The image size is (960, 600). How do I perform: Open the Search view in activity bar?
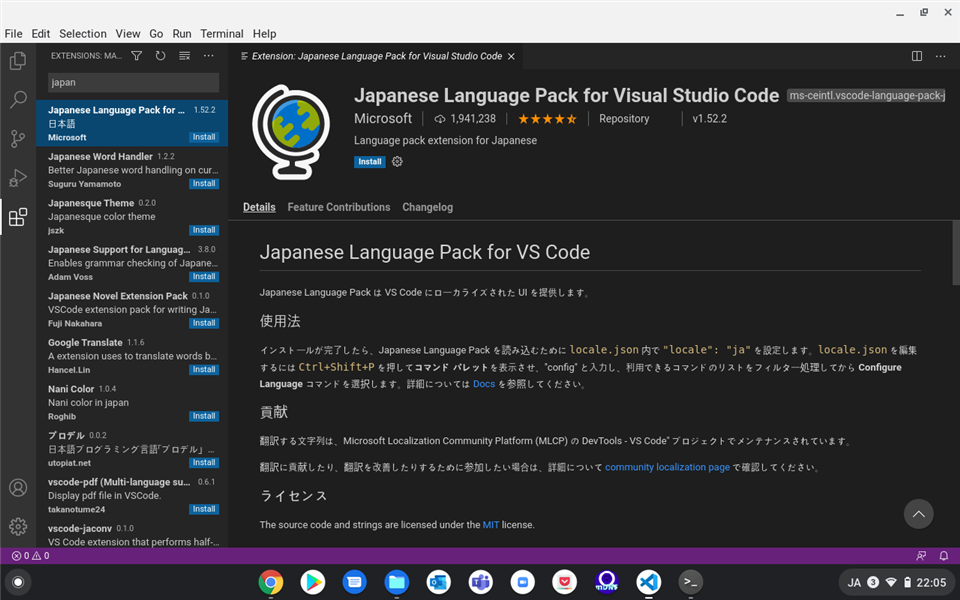coord(18,99)
